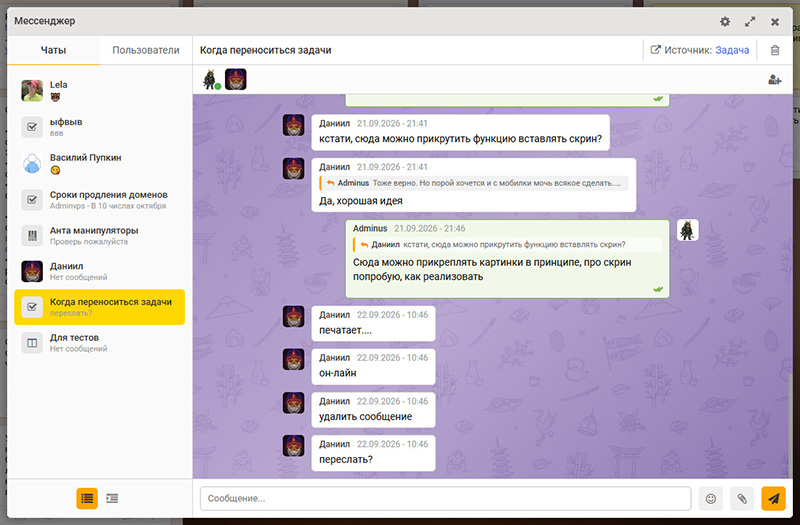Delete chat with trash icon
This screenshot has height=525, width=800.
(x=774, y=50)
